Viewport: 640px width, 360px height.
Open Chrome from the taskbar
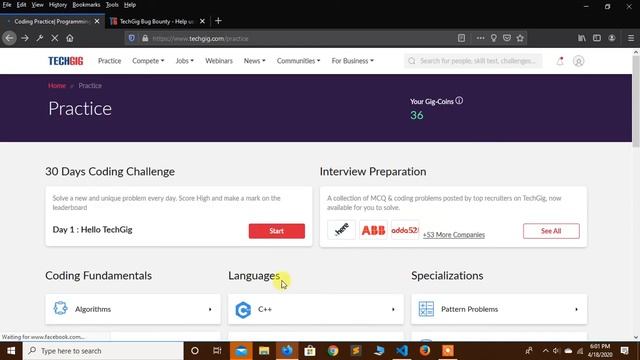click(333, 351)
